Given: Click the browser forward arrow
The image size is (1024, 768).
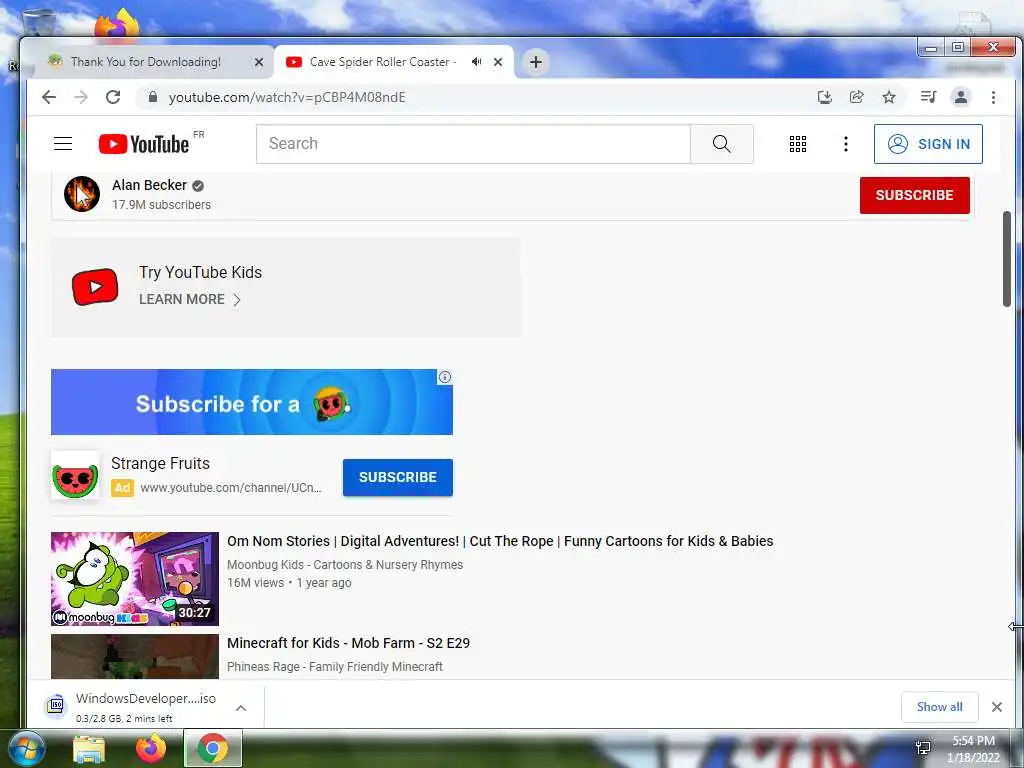Looking at the screenshot, I should coord(81,97).
